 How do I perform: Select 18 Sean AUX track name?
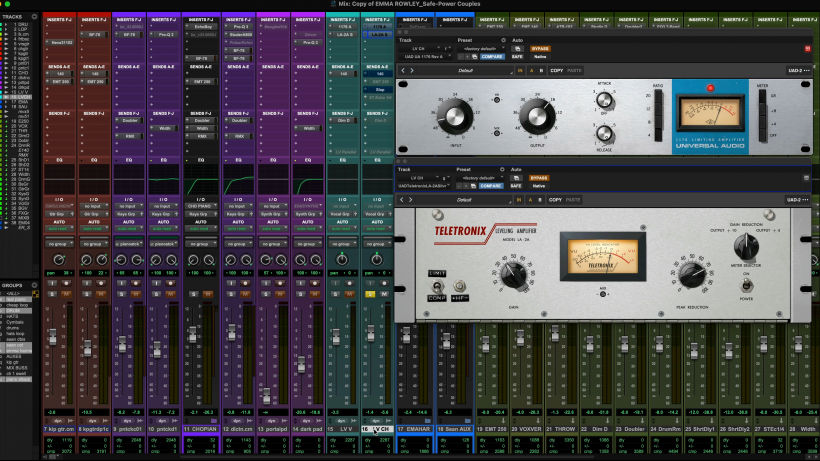click(x=454, y=429)
